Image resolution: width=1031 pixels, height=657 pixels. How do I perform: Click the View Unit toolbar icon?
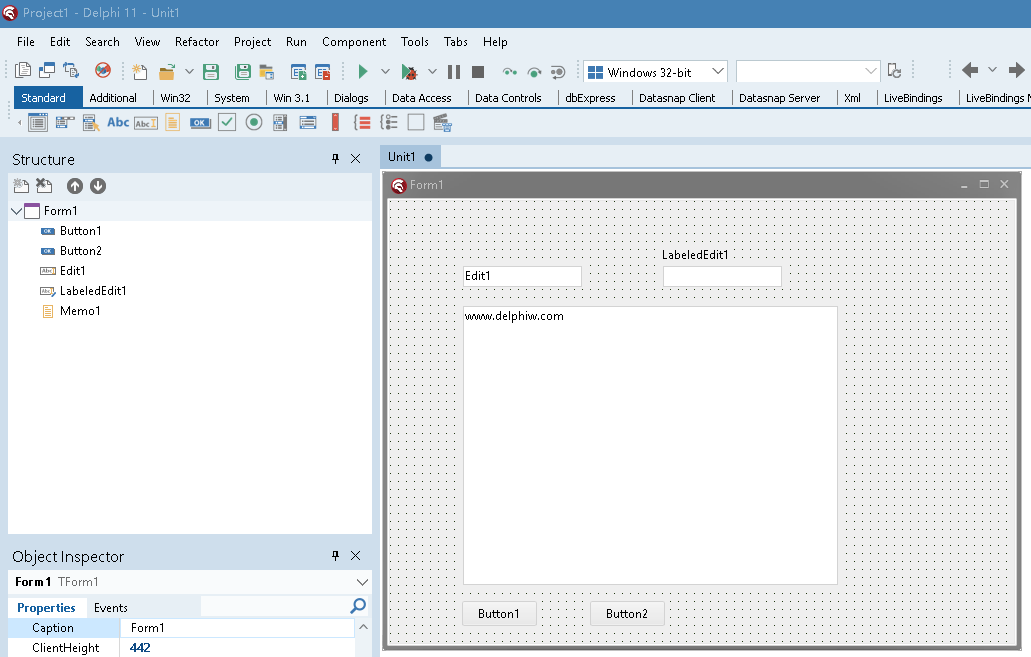click(23, 70)
